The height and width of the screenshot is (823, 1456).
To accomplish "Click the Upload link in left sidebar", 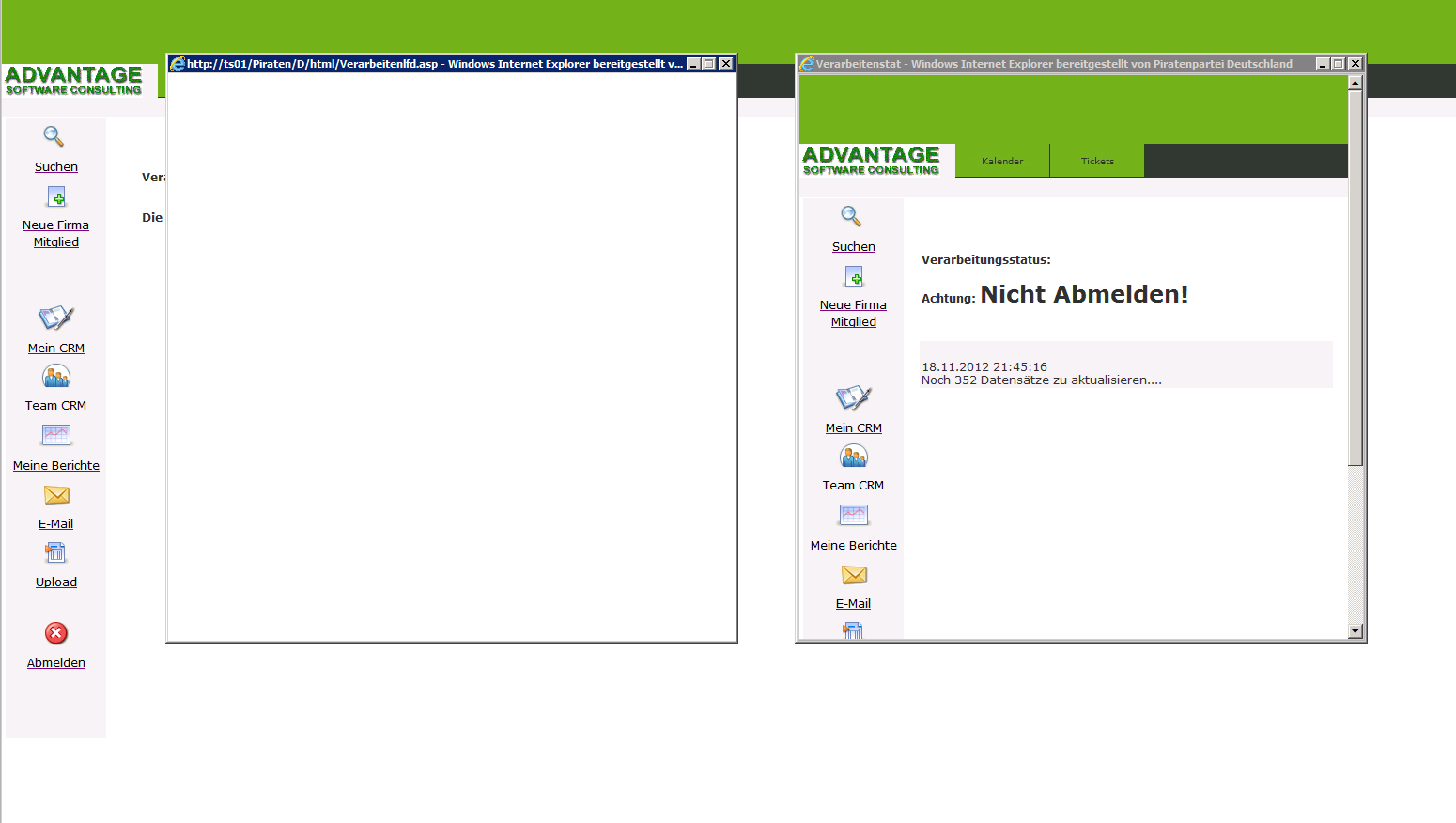I will (56, 582).
